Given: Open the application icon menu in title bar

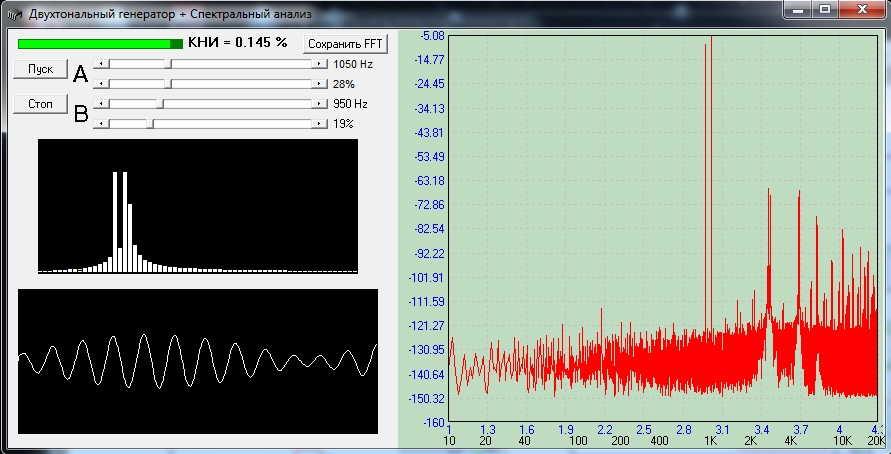Looking at the screenshot, I should click(15, 14).
